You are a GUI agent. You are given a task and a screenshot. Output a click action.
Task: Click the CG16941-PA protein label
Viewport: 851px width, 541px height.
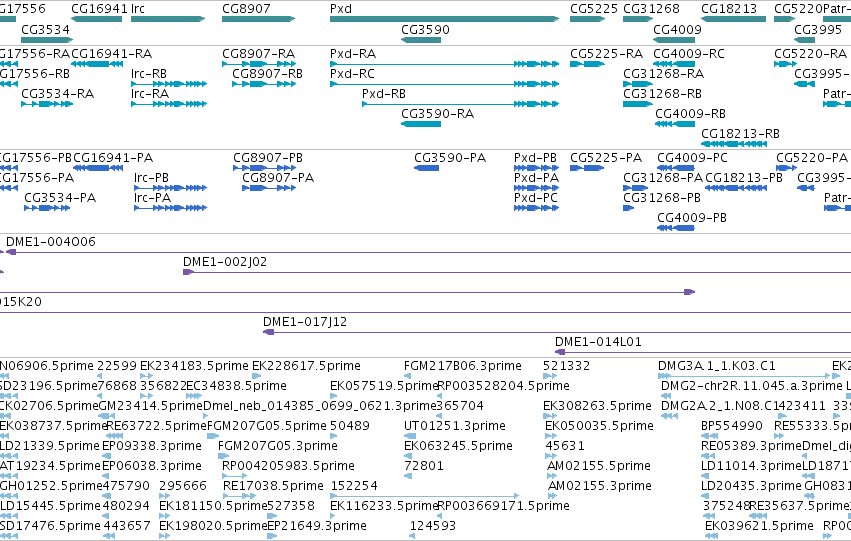[113, 158]
